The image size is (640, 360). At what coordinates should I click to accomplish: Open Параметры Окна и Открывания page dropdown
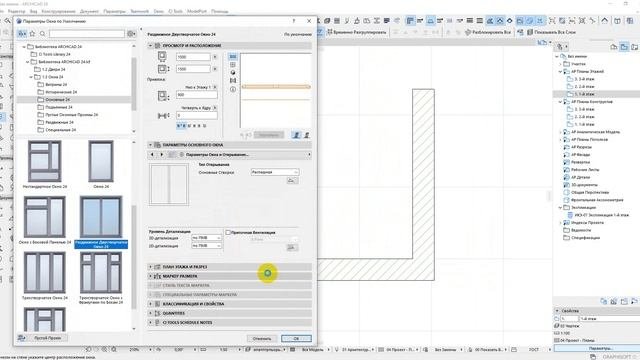point(244,155)
